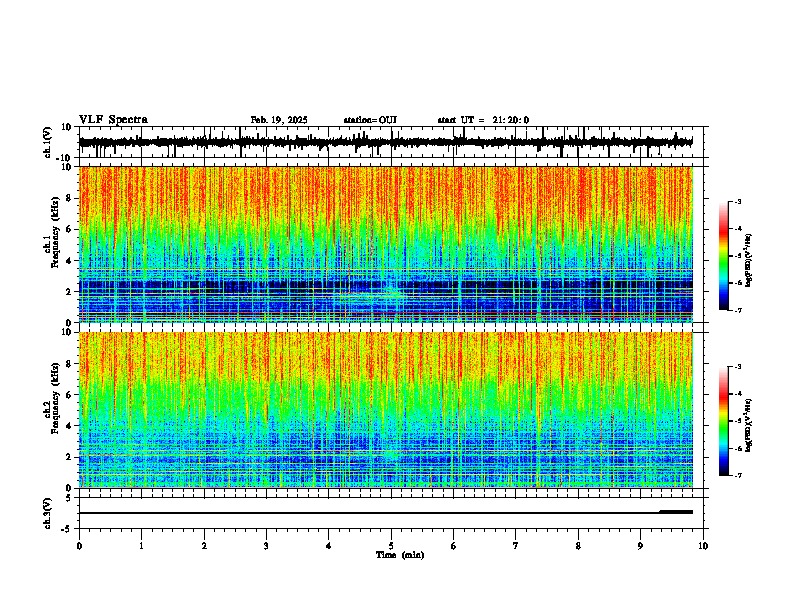Click the "Time (min)" axis title

[x=400, y=555]
